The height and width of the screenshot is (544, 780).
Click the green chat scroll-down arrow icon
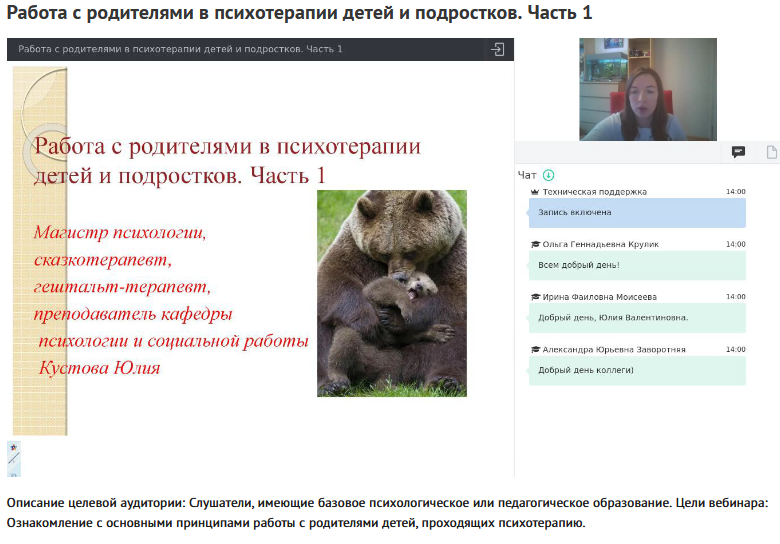click(548, 175)
